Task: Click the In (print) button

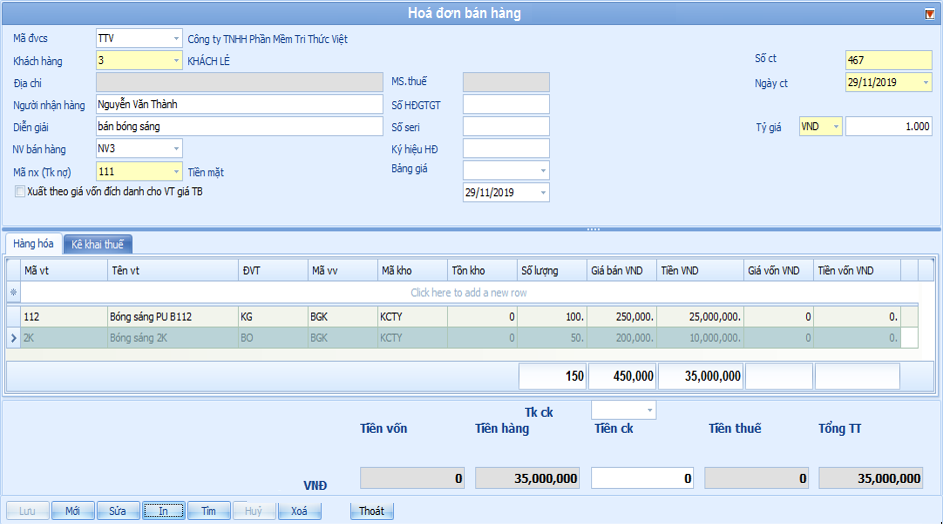Action: point(163,511)
